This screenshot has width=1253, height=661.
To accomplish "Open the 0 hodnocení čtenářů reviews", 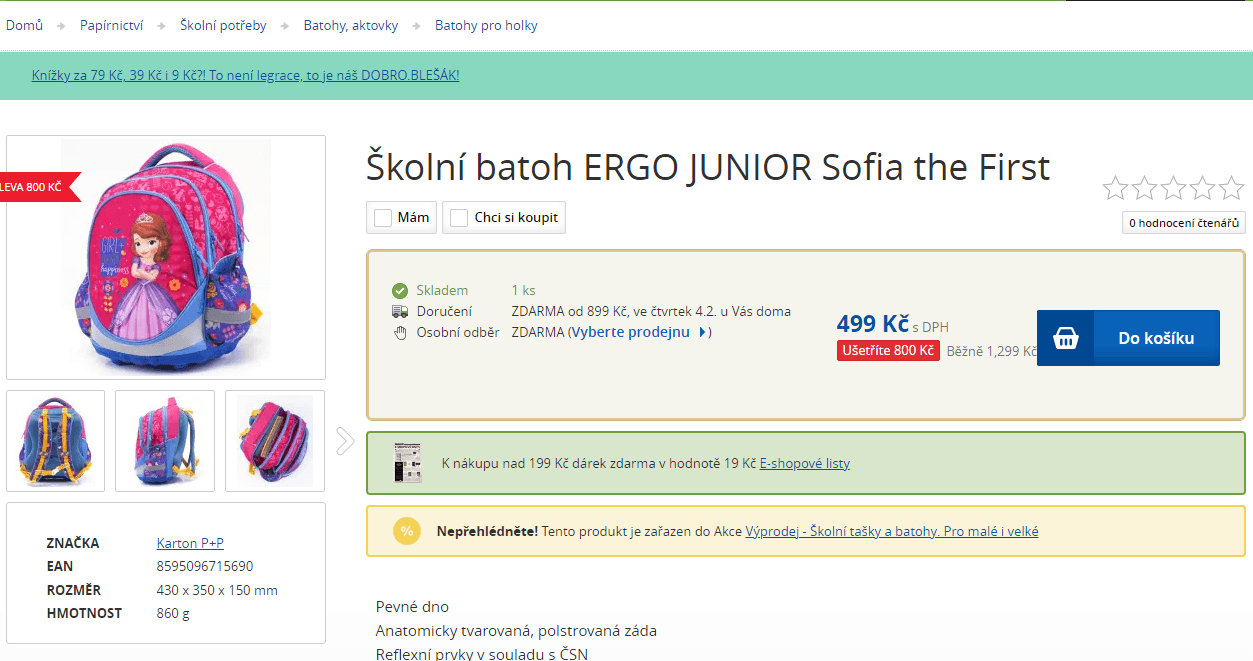I will [1184, 223].
